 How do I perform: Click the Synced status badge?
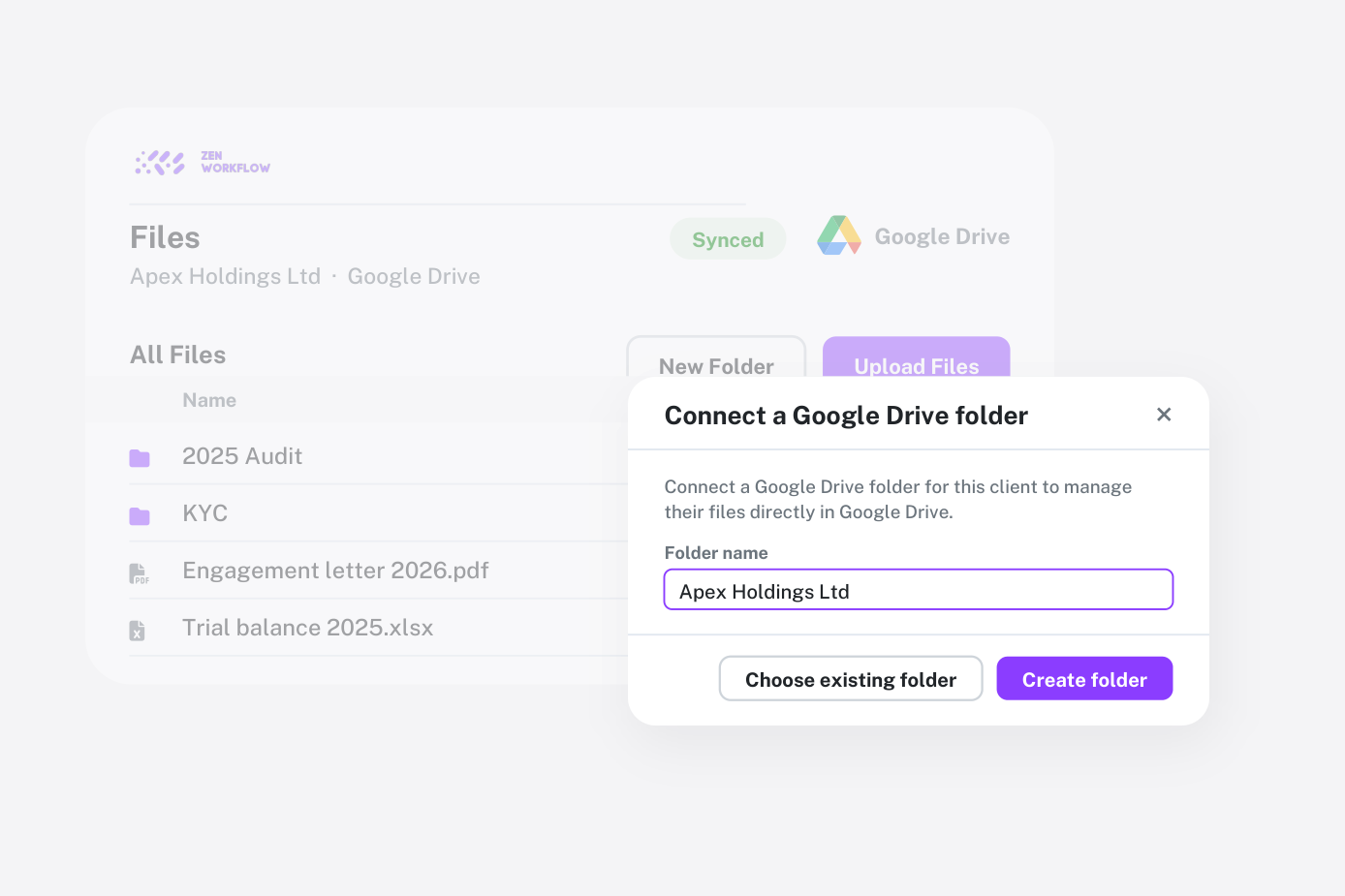[x=728, y=239]
